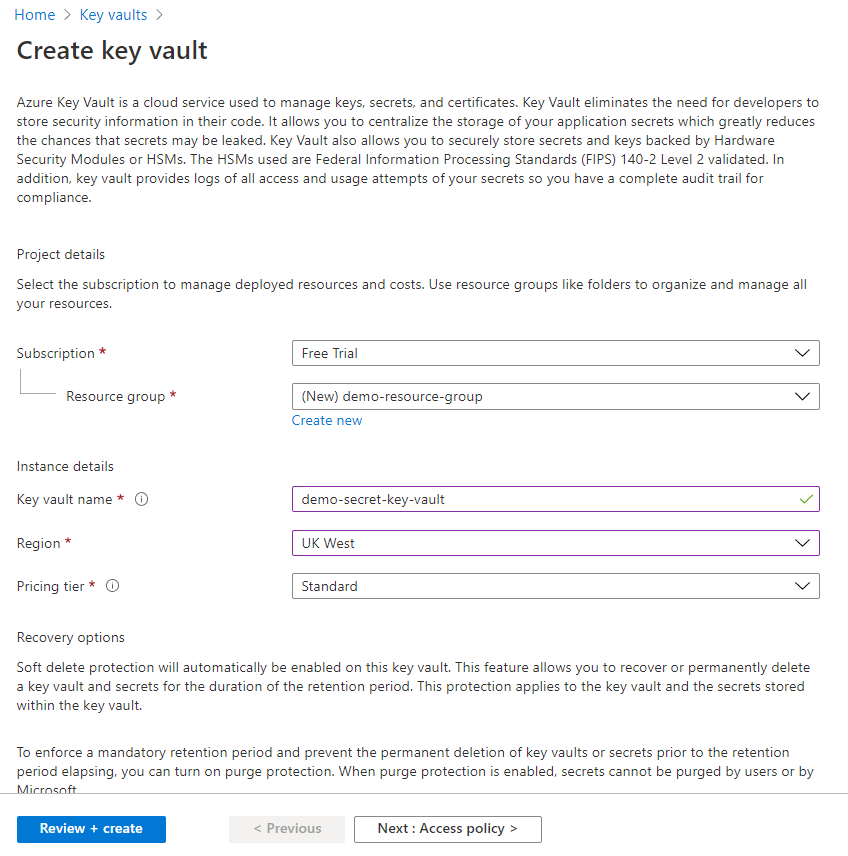This screenshot has width=848, height=856.
Task: Select the Free Trial subscription combo box
Action: pos(555,353)
